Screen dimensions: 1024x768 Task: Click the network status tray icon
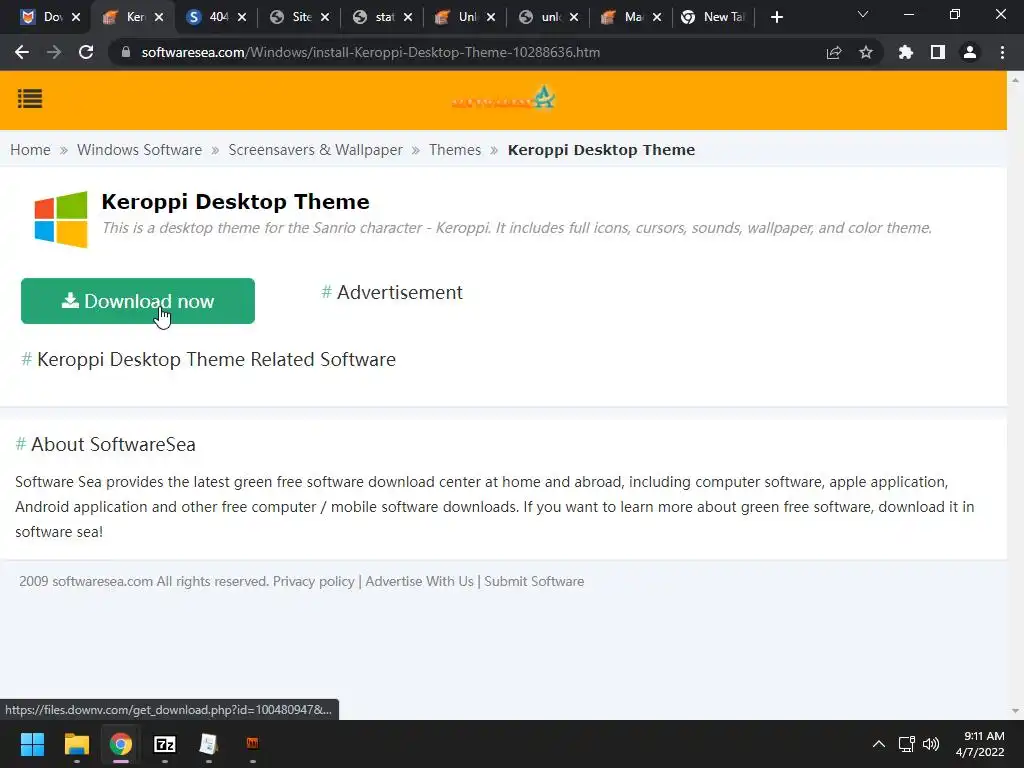click(x=906, y=744)
